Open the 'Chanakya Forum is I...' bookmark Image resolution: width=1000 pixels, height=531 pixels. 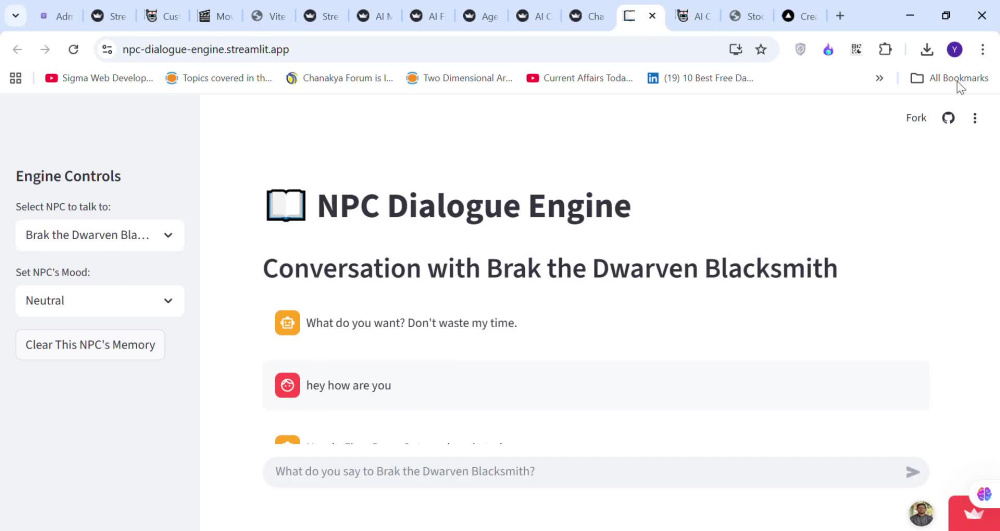[340, 78]
